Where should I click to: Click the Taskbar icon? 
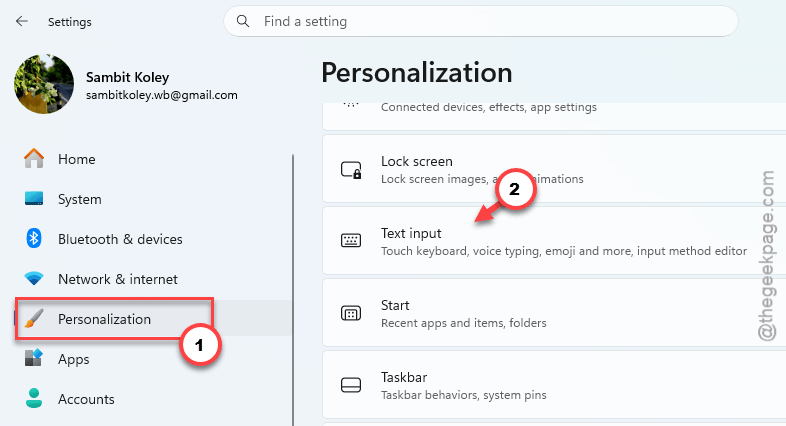point(351,385)
